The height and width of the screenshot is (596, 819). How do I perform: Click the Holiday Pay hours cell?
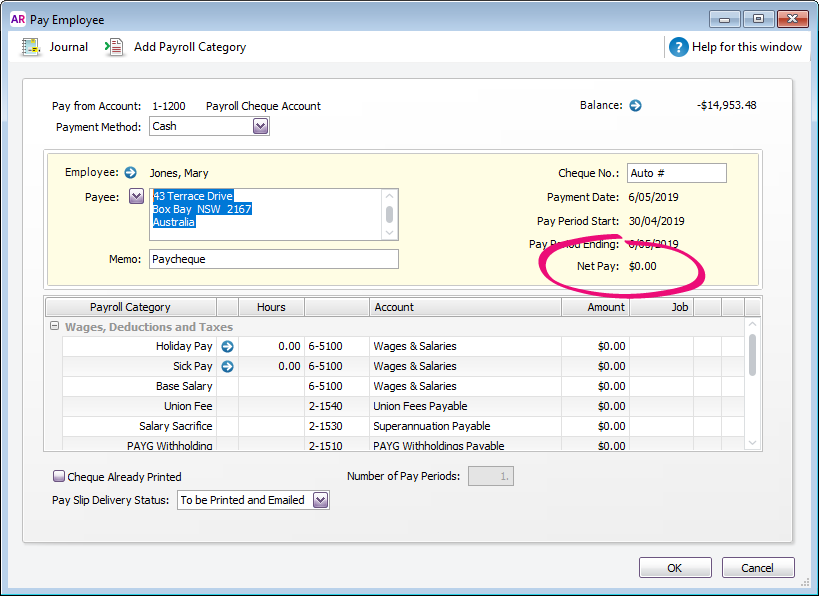point(271,347)
